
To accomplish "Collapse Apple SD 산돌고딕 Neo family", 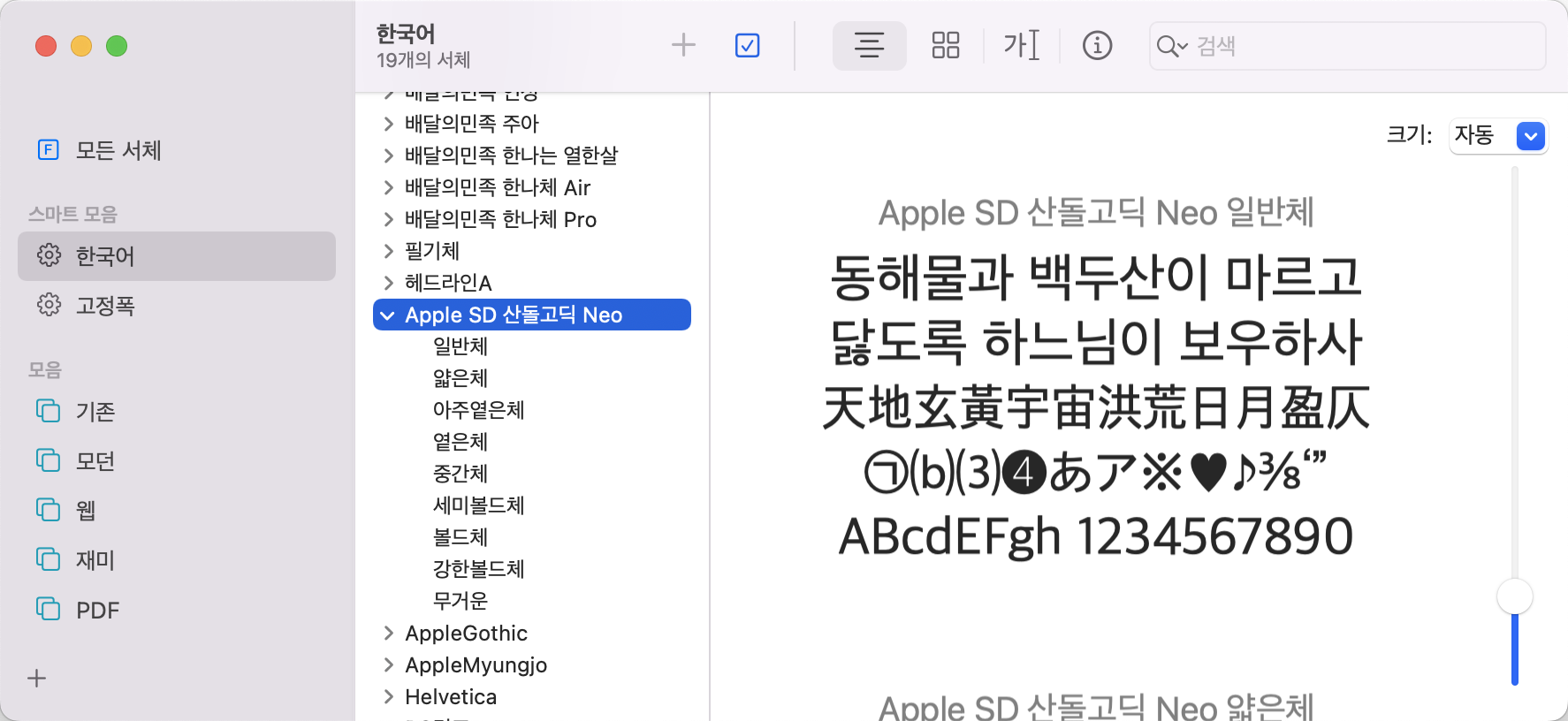I will click(388, 315).
